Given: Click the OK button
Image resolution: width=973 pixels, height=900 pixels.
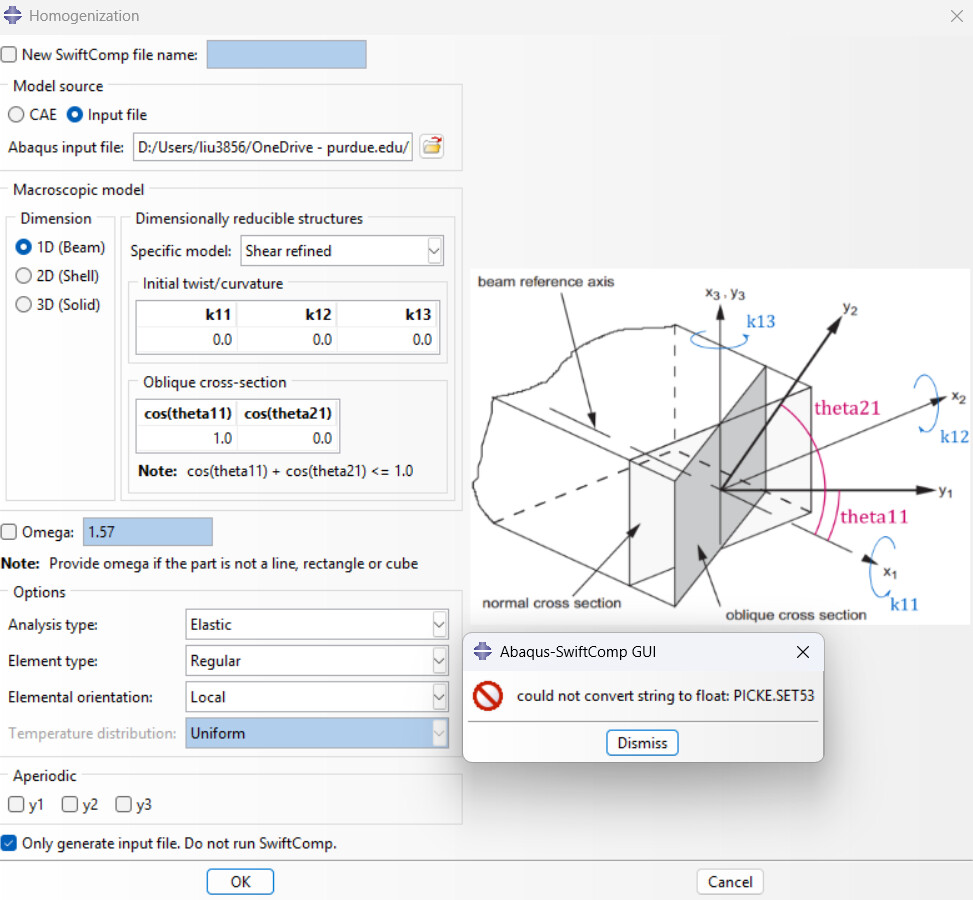Looking at the screenshot, I should 240,882.
